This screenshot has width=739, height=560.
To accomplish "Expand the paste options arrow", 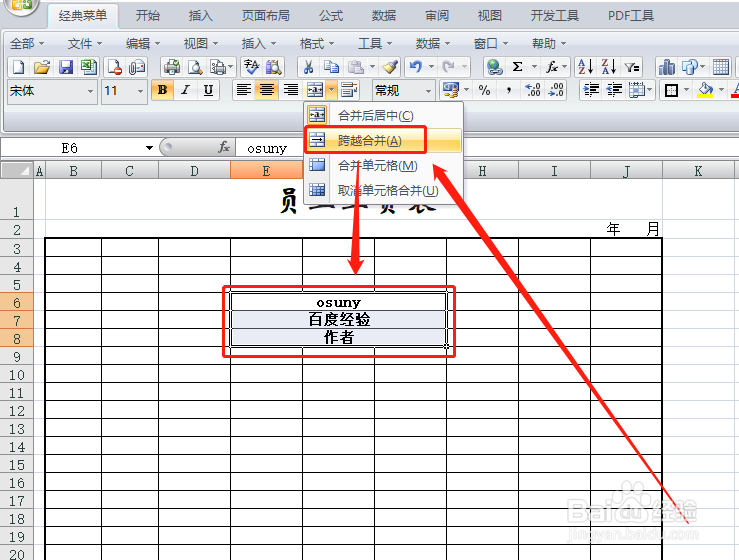I will 372,67.
